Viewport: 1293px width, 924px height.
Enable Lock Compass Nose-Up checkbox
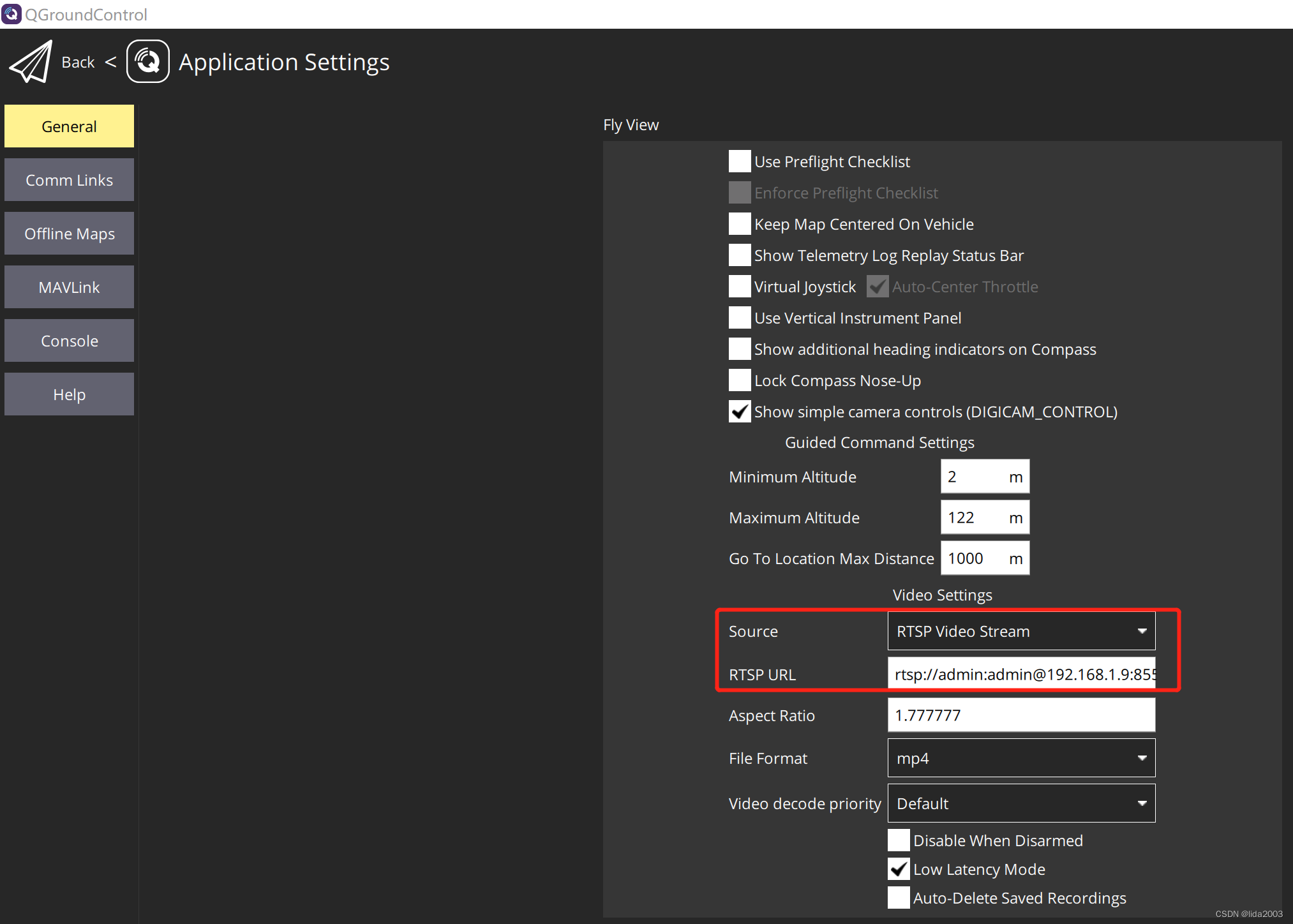point(740,380)
